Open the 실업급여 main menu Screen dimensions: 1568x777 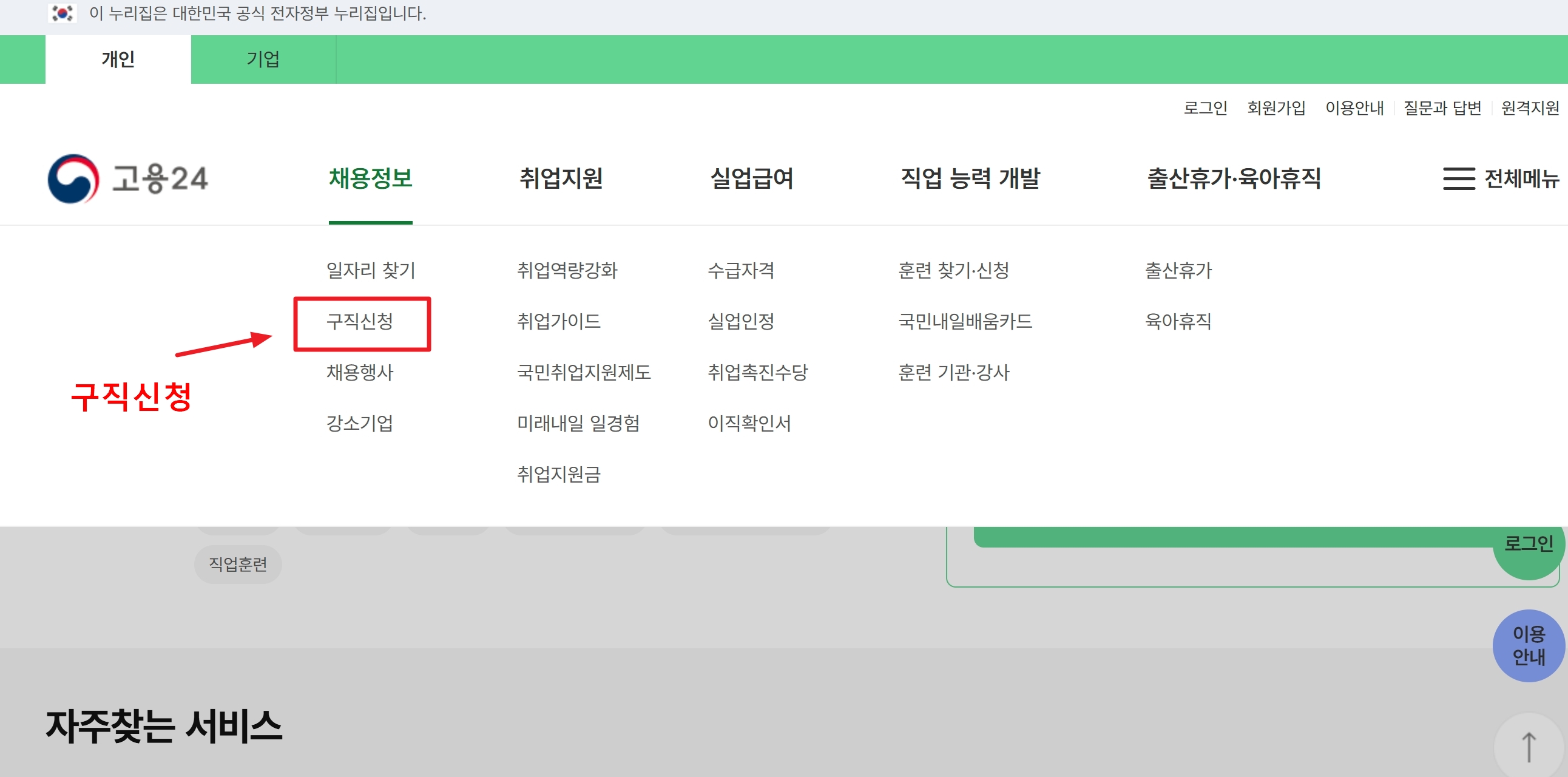click(752, 178)
